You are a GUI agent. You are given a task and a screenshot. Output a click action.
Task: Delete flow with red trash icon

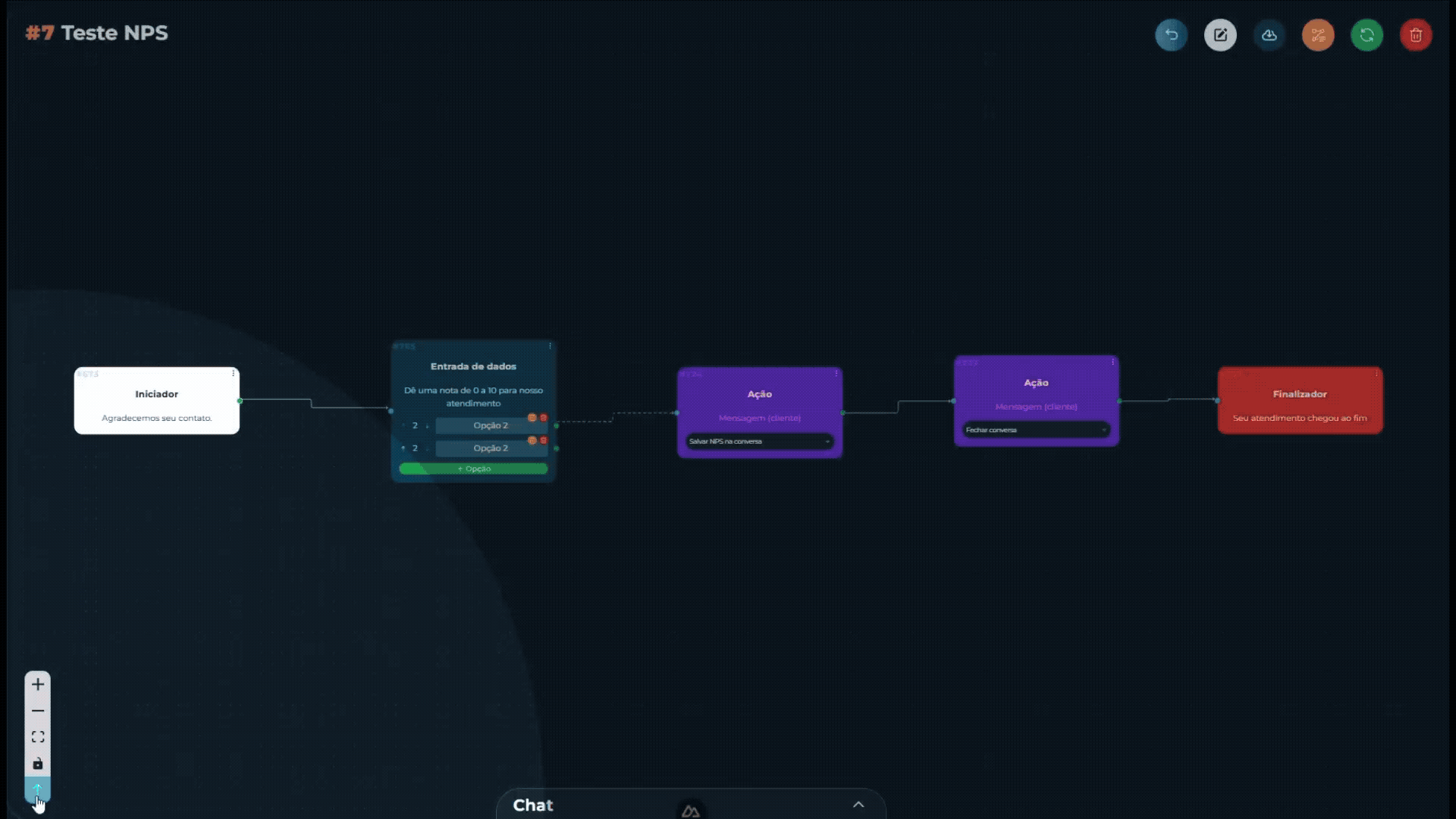1416,35
